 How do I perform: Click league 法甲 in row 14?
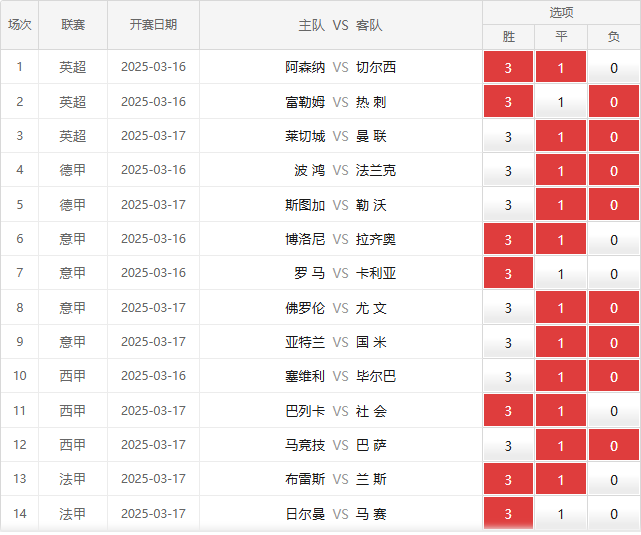click(73, 514)
